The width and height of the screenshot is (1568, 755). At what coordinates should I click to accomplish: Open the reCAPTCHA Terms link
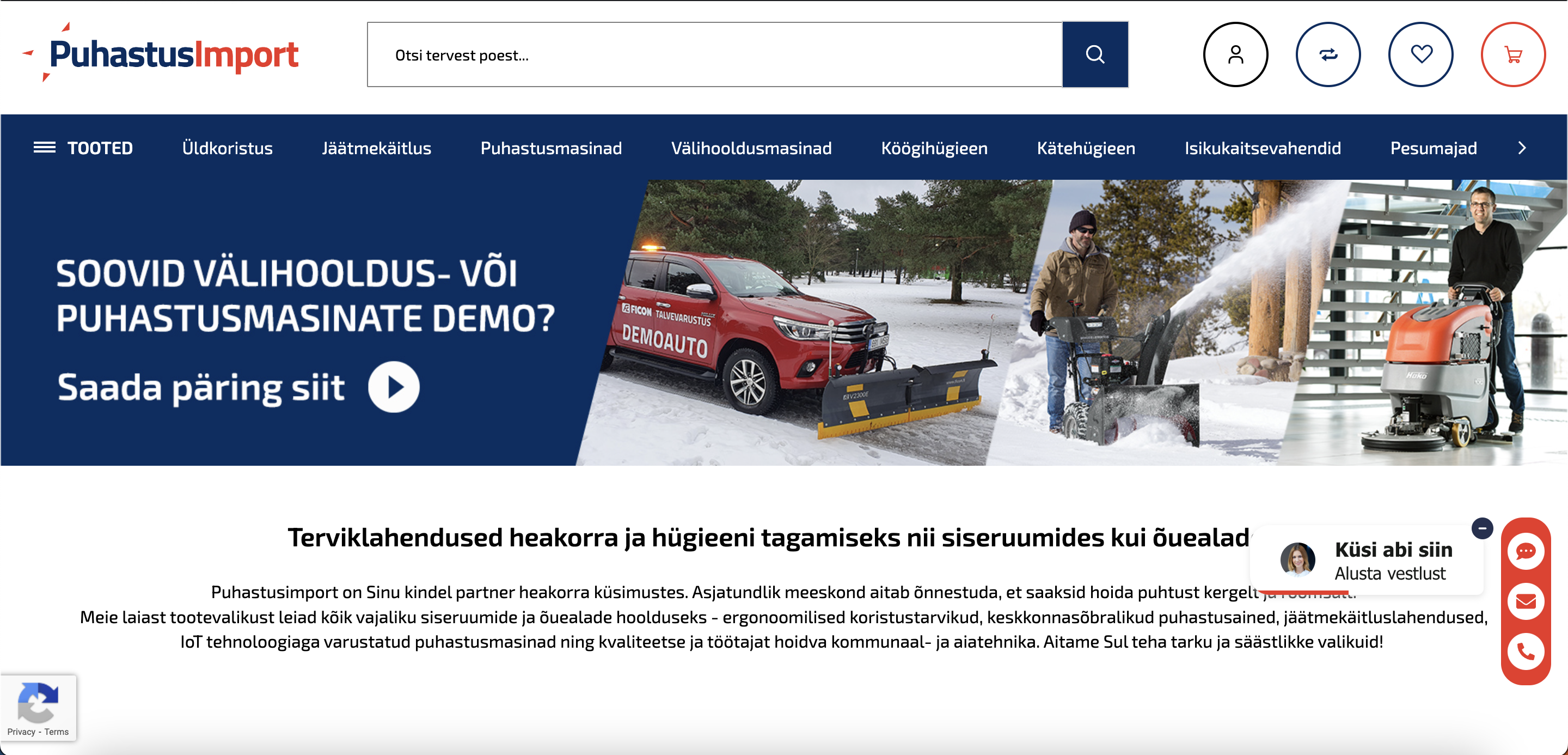click(57, 732)
